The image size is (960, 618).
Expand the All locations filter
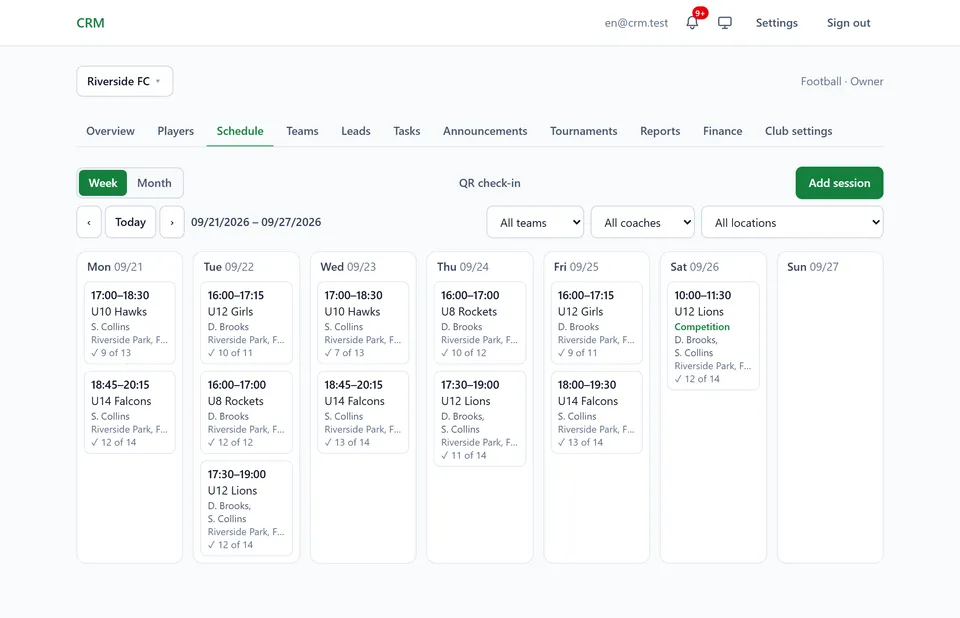pyautogui.click(x=792, y=222)
